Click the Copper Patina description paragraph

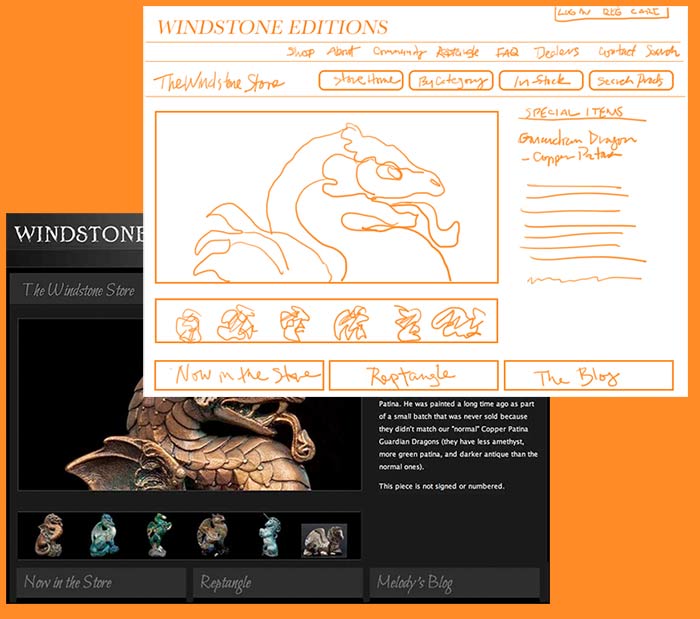pyautogui.click(x=458, y=435)
